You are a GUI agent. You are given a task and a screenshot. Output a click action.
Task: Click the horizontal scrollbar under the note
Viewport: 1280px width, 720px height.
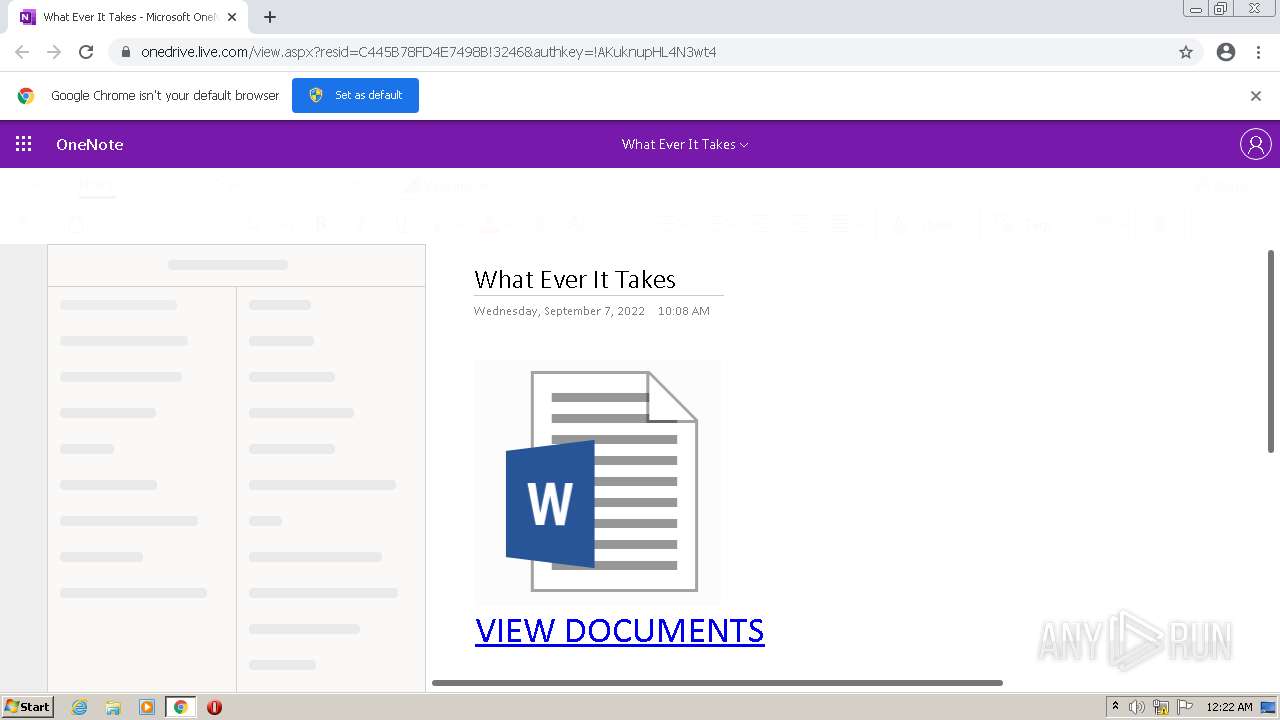coord(717,683)
